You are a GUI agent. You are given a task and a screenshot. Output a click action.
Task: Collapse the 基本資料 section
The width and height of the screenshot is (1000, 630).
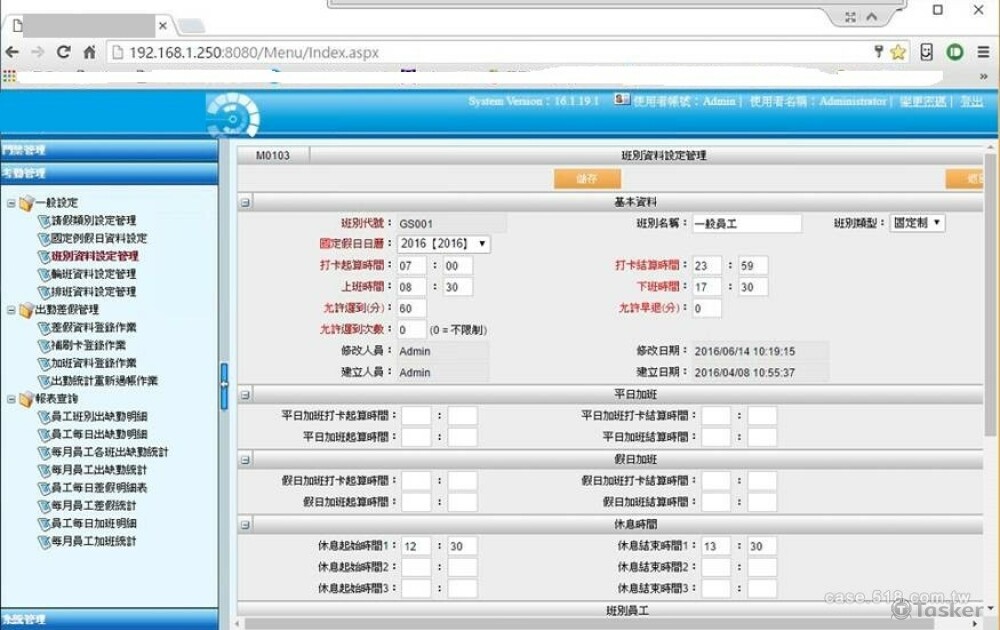[x=243, y=200]
